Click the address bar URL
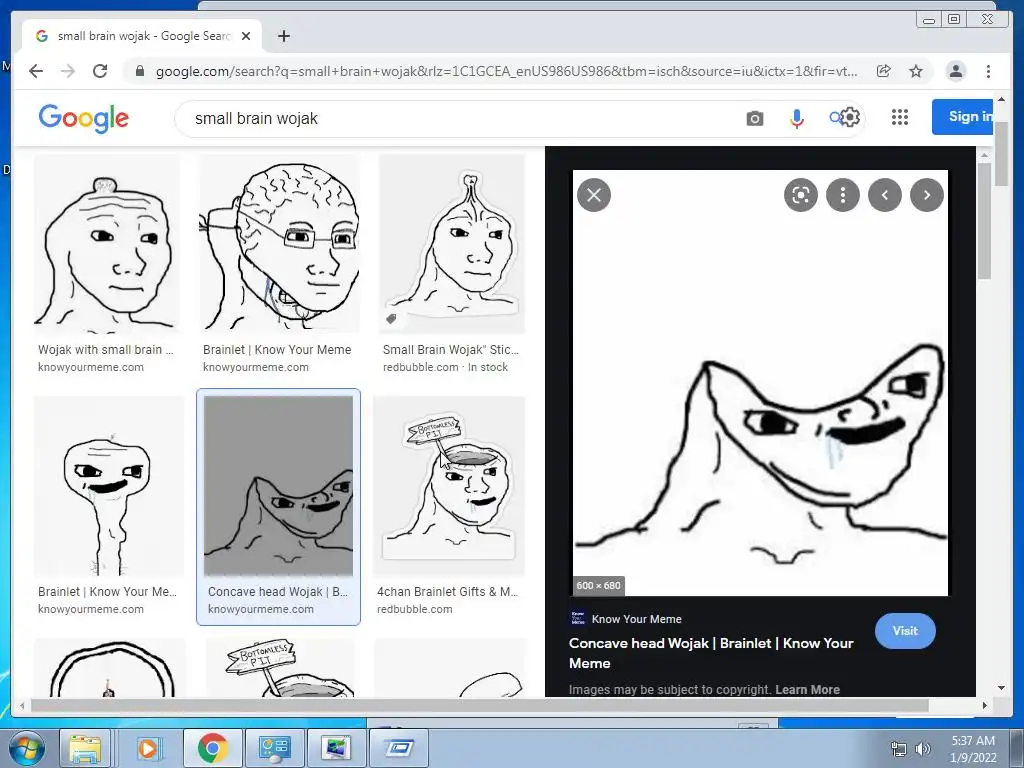Image resolution: width=1024 pixels, height=768 pixels. point(506,71)
